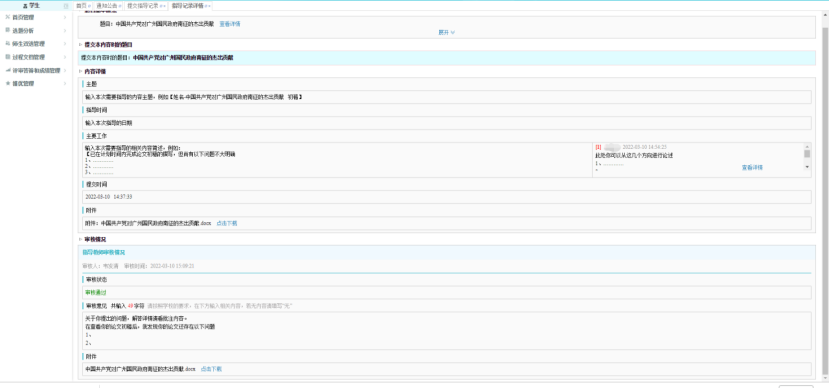Open 评审答辩和成绩管理 menu in sidebar
The height and width of the screenshot is (388, 830).
(x=36, y=70)
